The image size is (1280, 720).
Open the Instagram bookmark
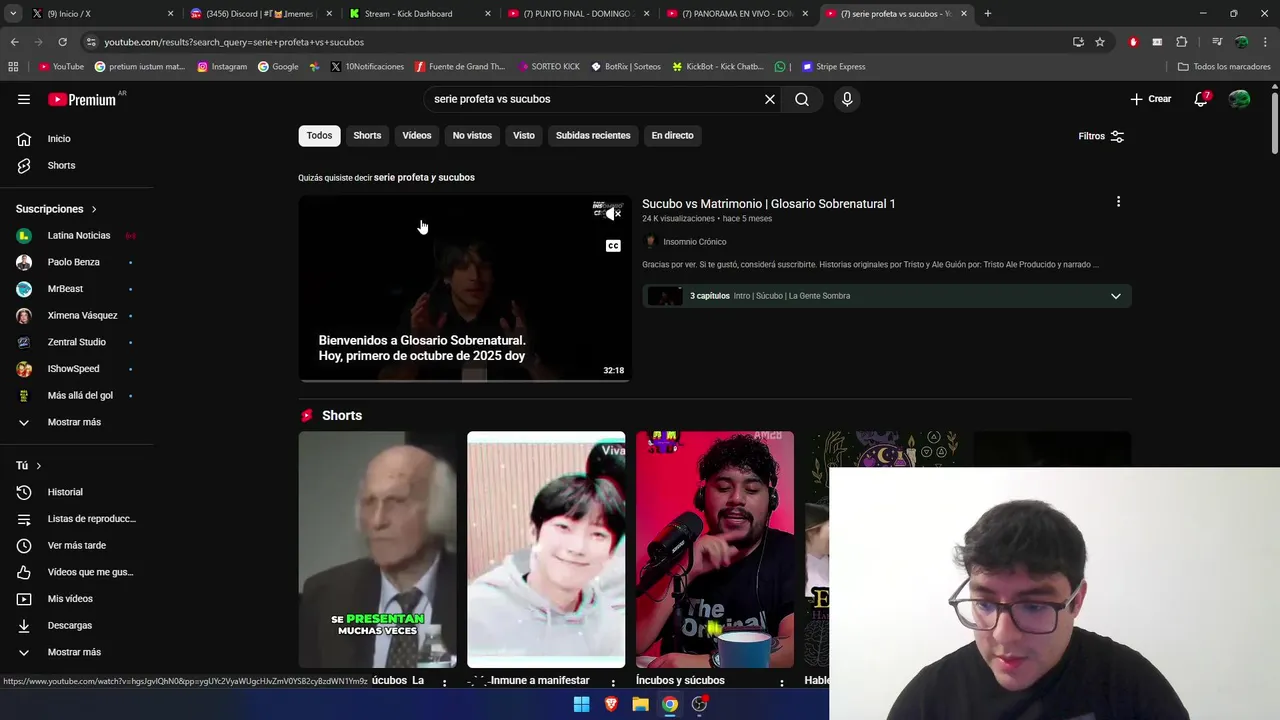[x=222, y=67]
